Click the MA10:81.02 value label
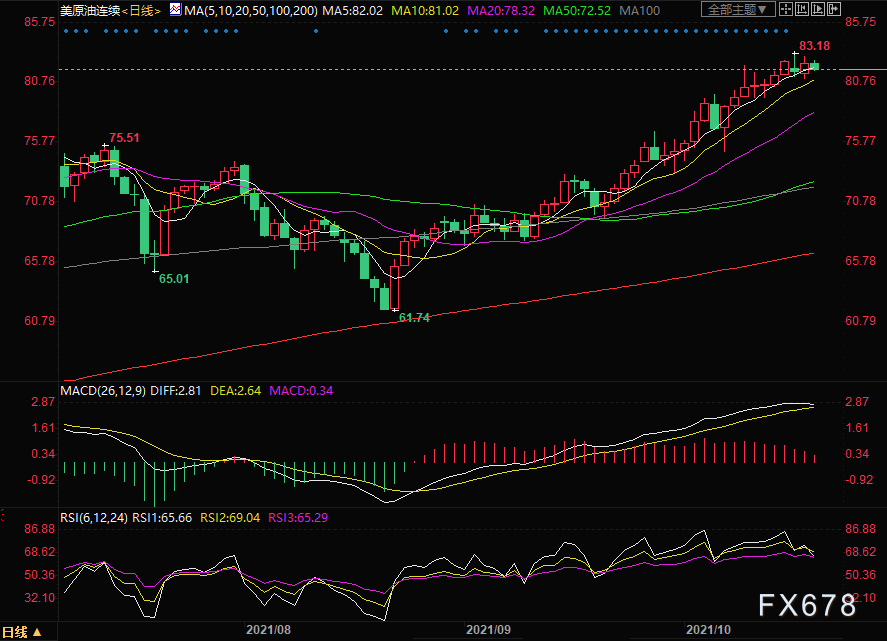The height and width of the screenshot is (641, 887). (x=425, y=10)
